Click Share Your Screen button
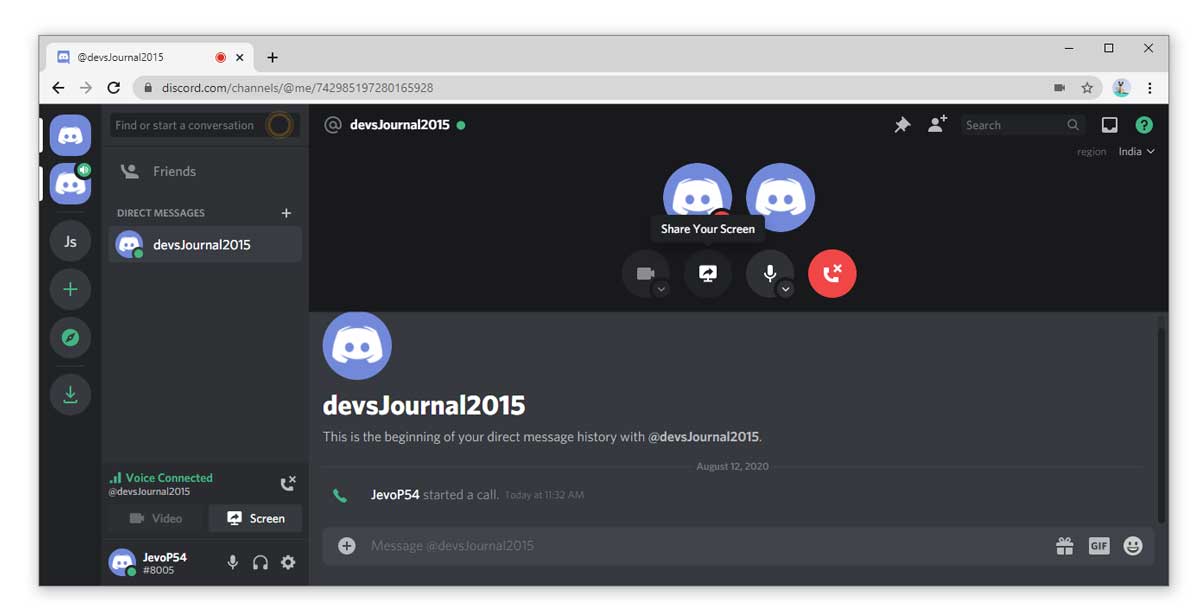The height and width of the screenshot is (612, 1200). 707,273
